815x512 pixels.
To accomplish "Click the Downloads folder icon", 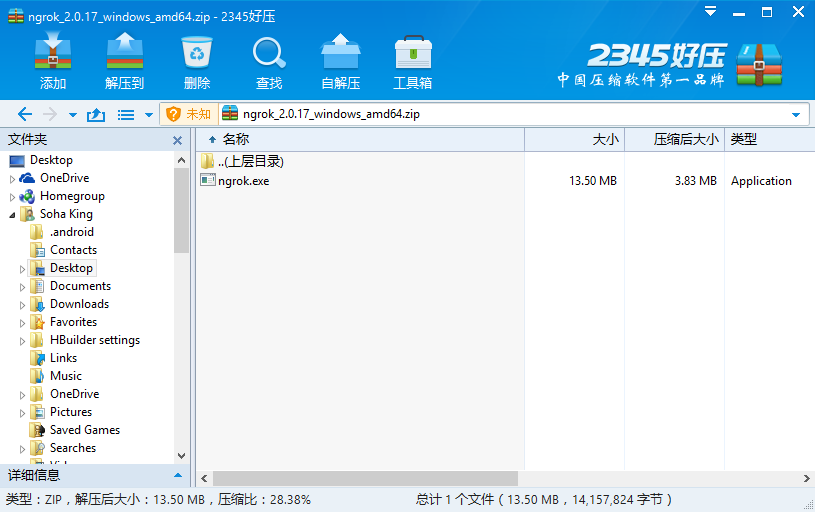I will (37, 304).
